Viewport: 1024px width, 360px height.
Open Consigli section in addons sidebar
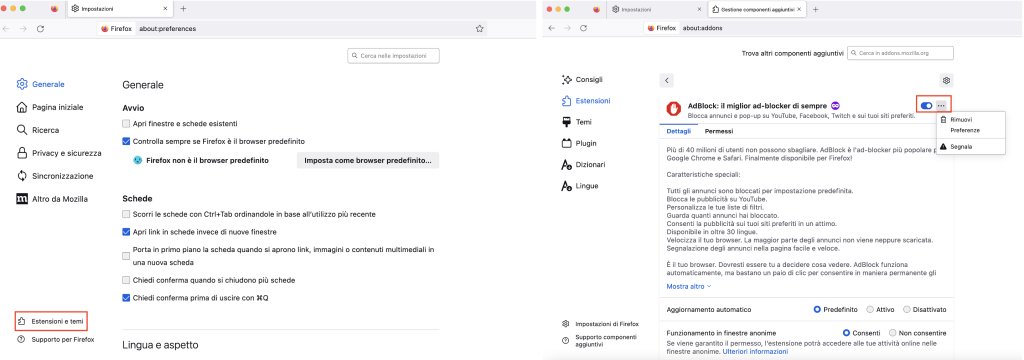[x=582, y=80]
